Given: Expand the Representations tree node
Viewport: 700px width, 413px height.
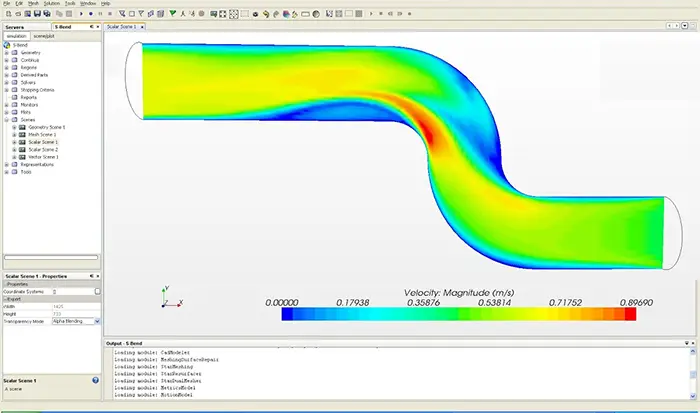Looking at the screenshot, I should coord(6,164).
